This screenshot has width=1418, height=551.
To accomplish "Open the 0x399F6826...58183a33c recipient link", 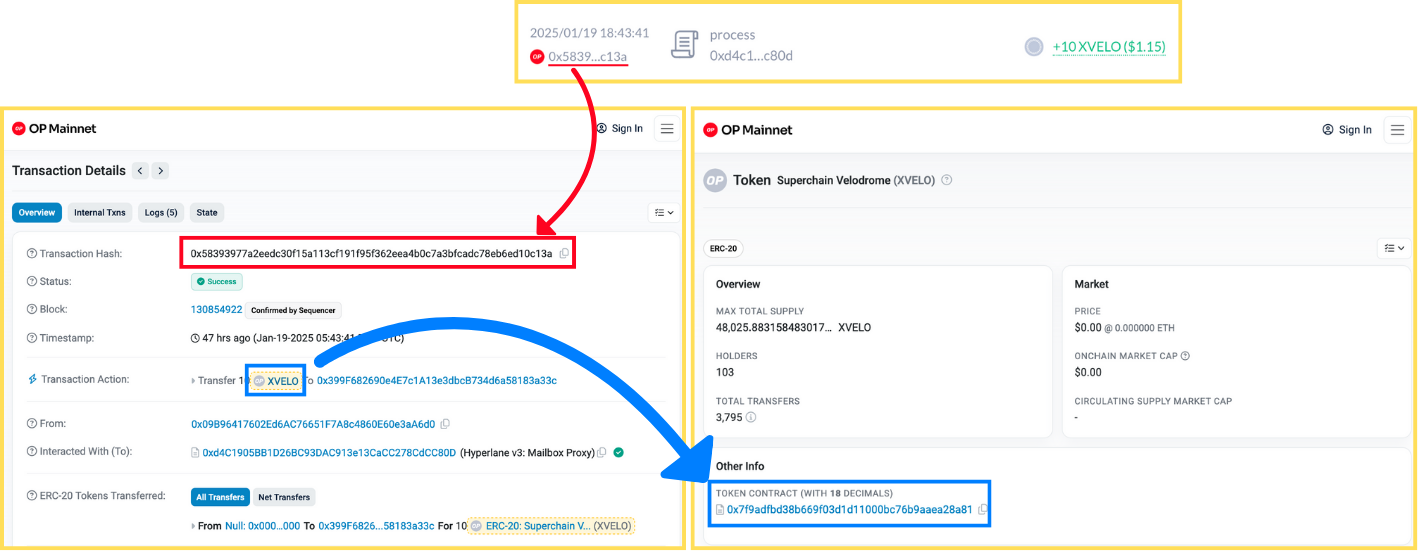I will [x=376, y=526].
